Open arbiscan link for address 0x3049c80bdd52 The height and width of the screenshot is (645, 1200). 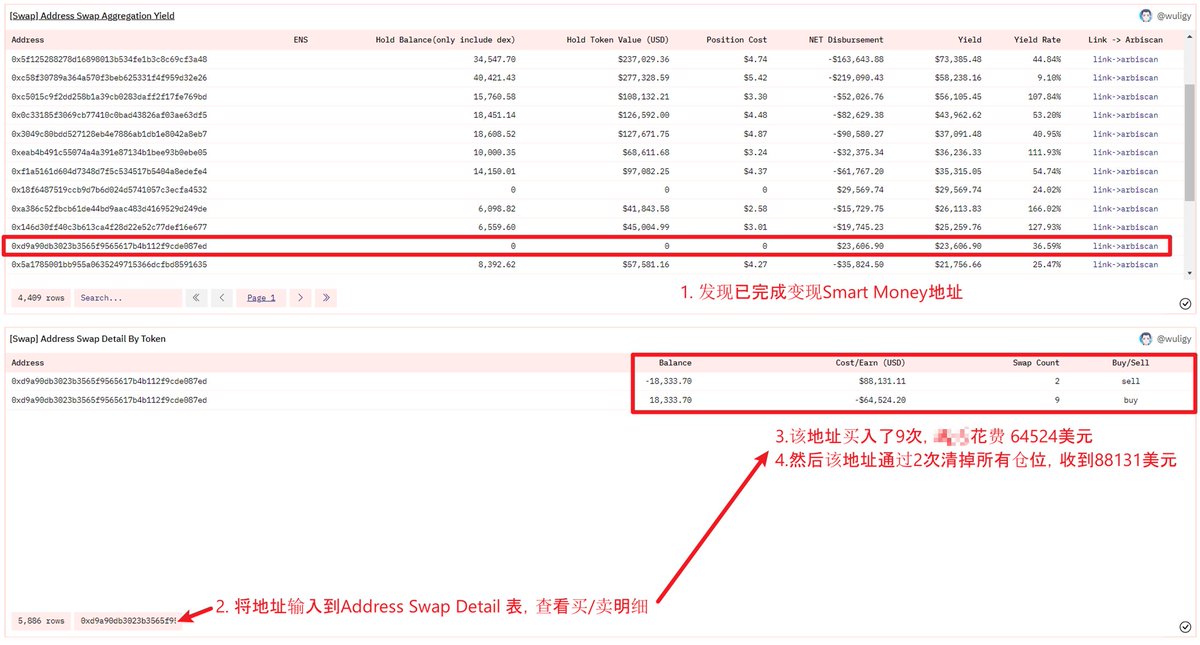[1125, 134]
